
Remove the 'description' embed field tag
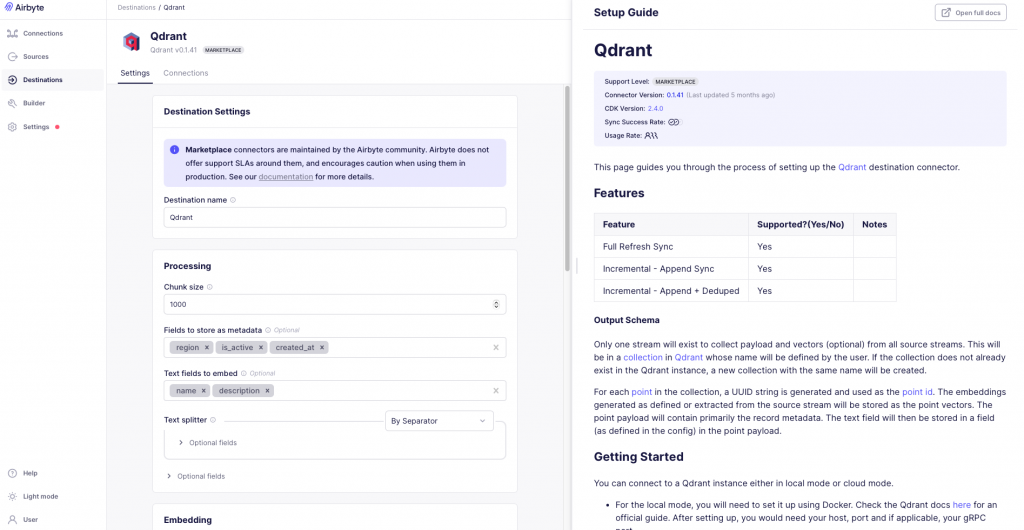click(267, 391)
